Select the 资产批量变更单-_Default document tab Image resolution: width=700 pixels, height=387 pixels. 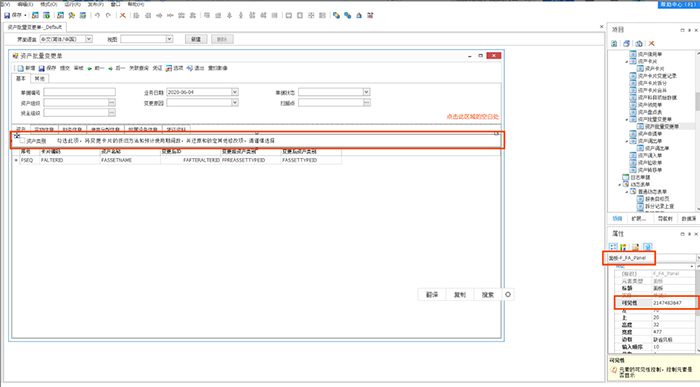(35, 27)
